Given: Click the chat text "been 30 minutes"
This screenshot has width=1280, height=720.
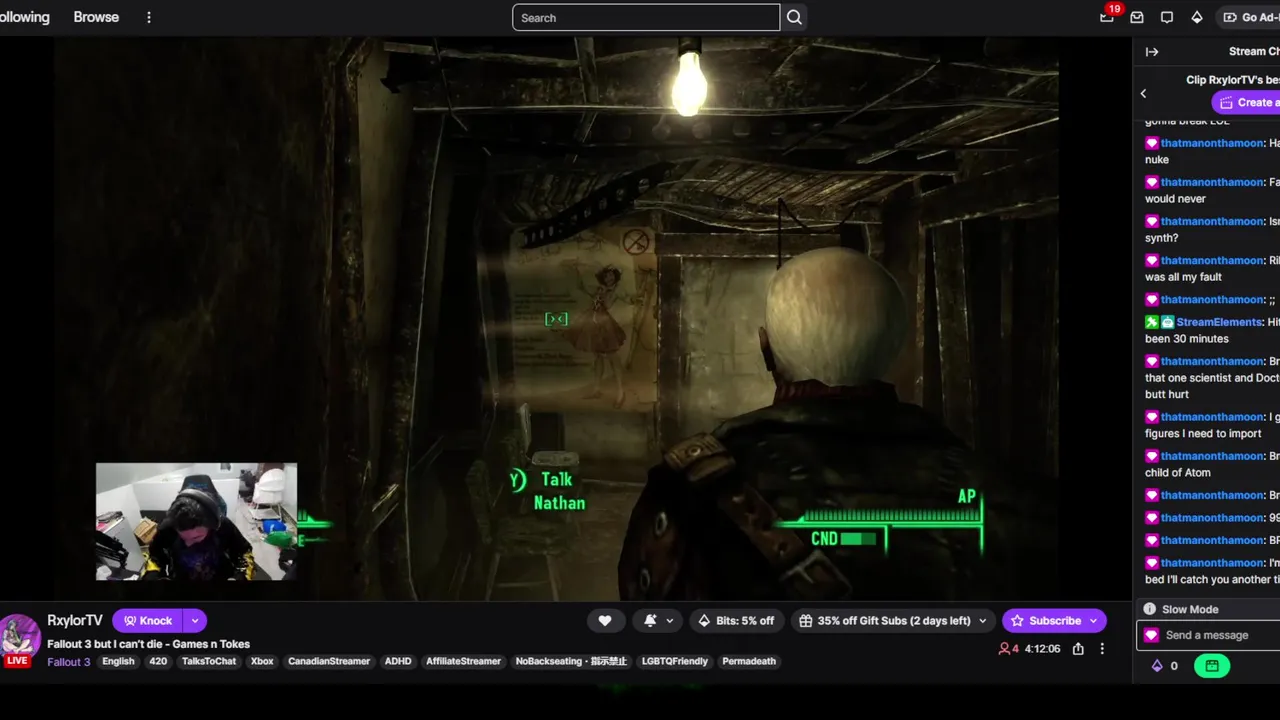Looking at the screenshot, I should [1187, 339].
